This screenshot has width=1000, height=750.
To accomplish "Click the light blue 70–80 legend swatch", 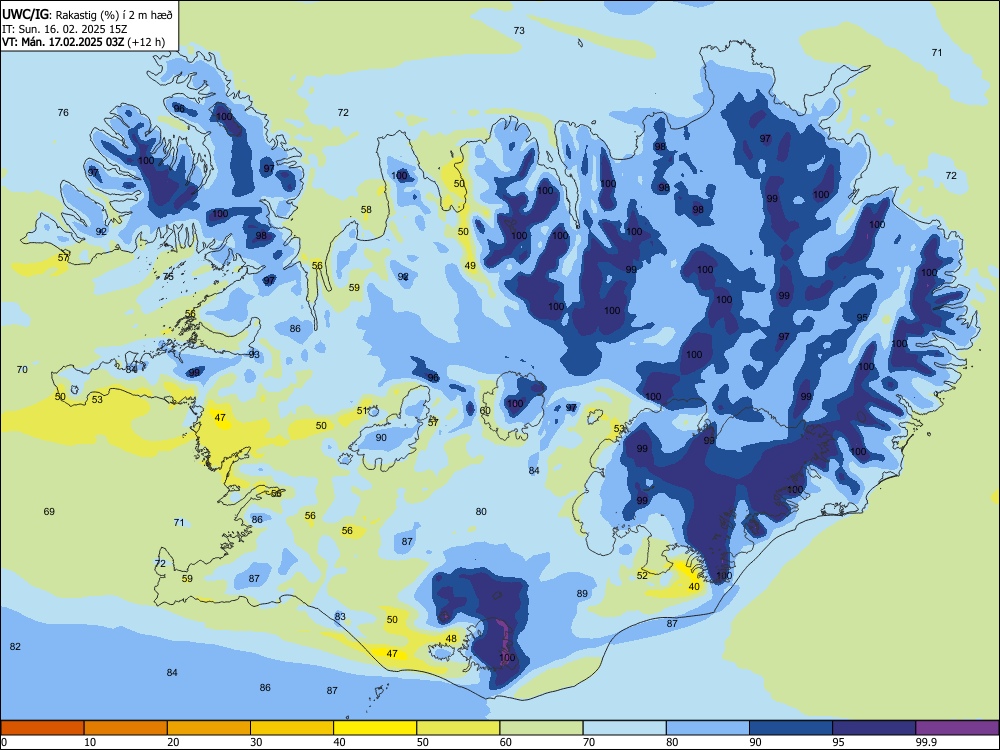I will point(624,728).
